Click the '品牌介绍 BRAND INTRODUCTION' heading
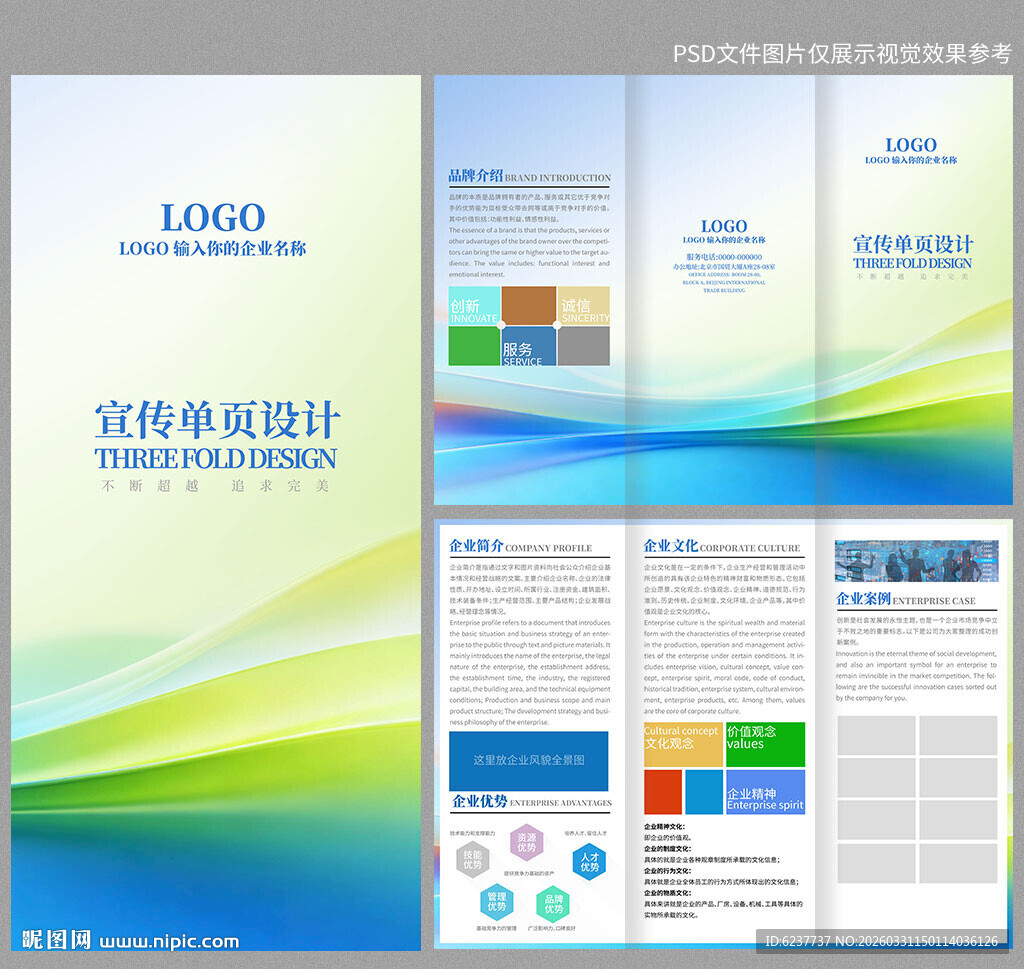 530,176
